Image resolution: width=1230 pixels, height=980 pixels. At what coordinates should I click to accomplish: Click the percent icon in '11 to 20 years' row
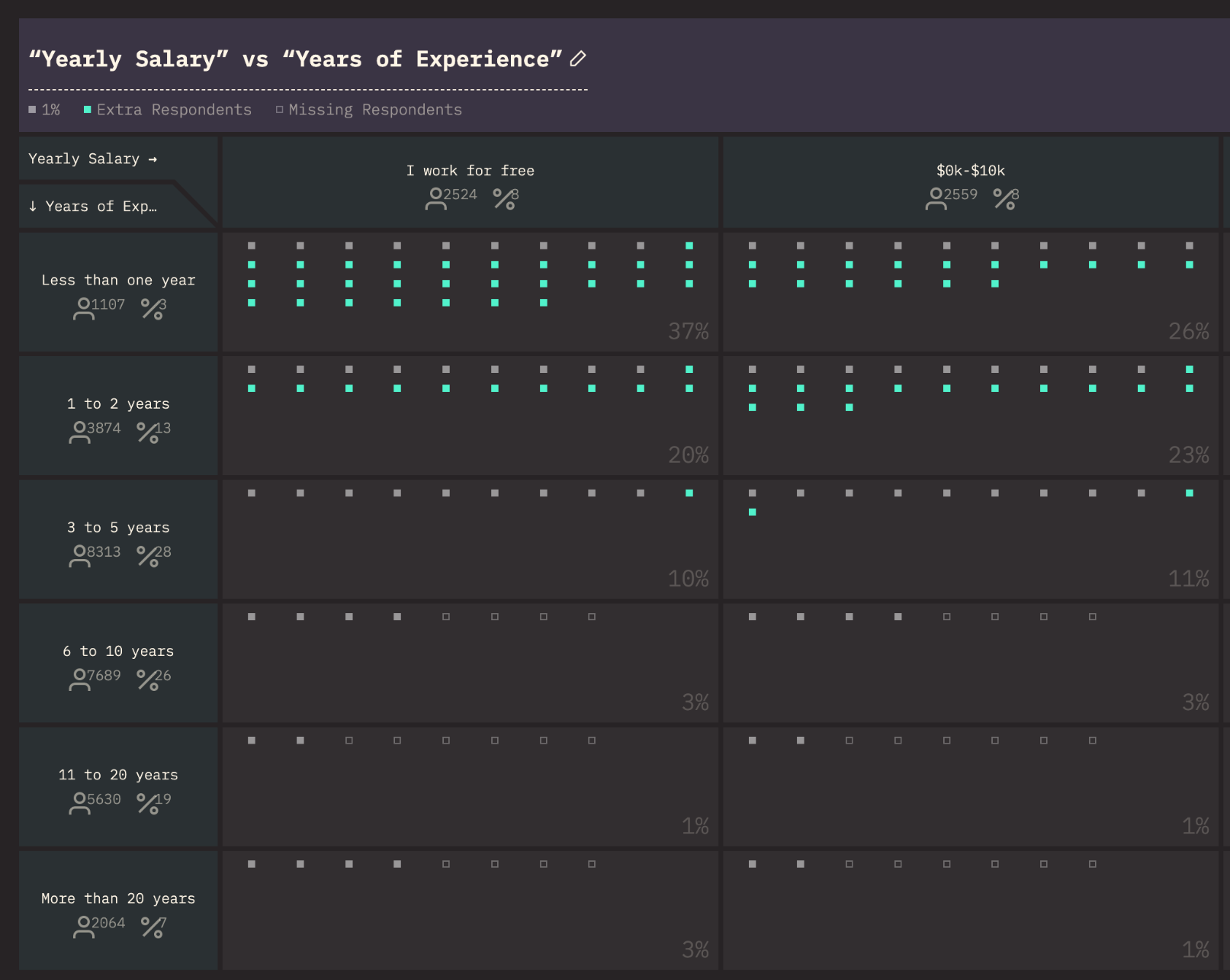point(148,803)
